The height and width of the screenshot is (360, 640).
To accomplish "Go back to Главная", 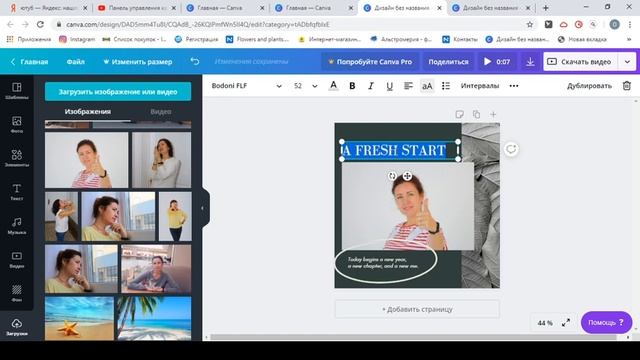I will 29,62.
